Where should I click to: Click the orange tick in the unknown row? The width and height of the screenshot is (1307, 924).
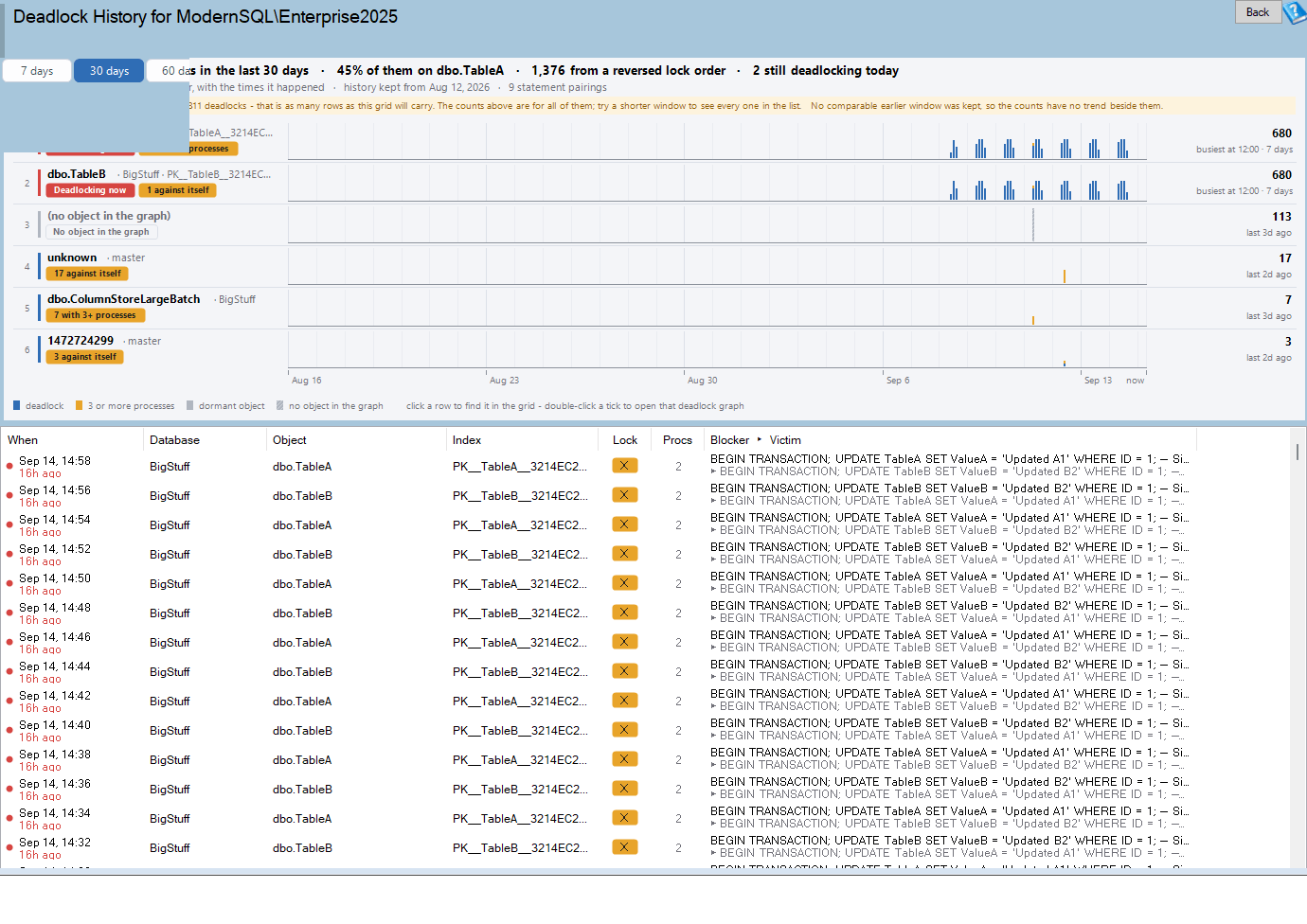point(1065,276)
